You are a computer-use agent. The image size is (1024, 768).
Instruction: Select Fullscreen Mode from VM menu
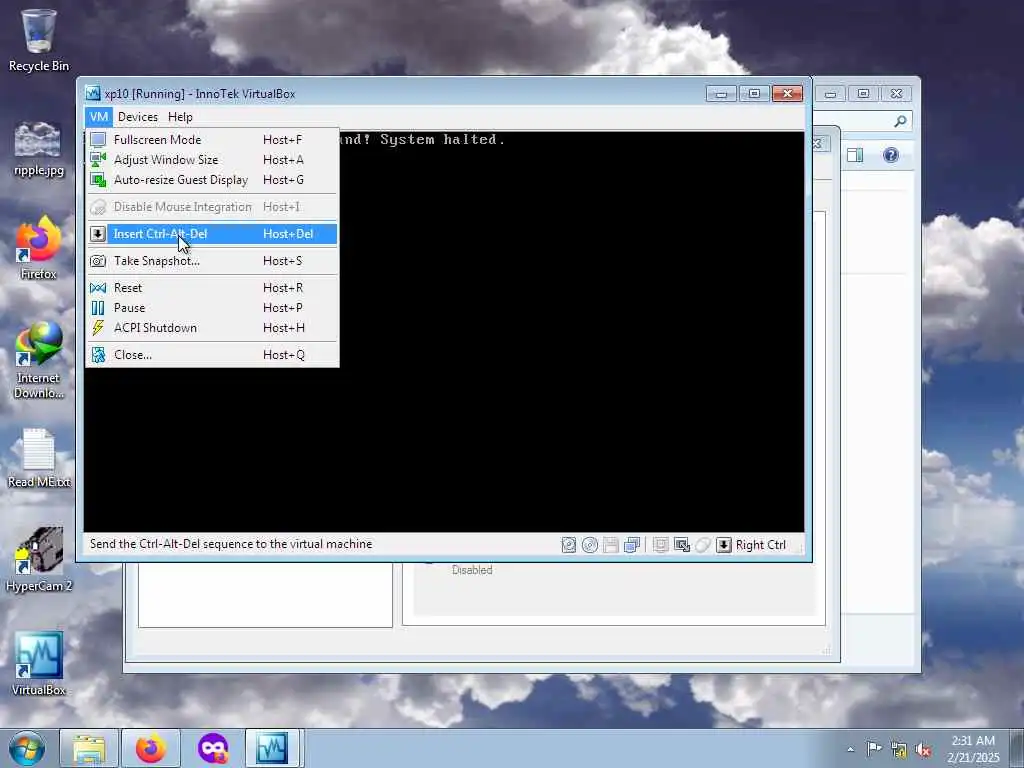pyautogui.click(x=212, y=140)
